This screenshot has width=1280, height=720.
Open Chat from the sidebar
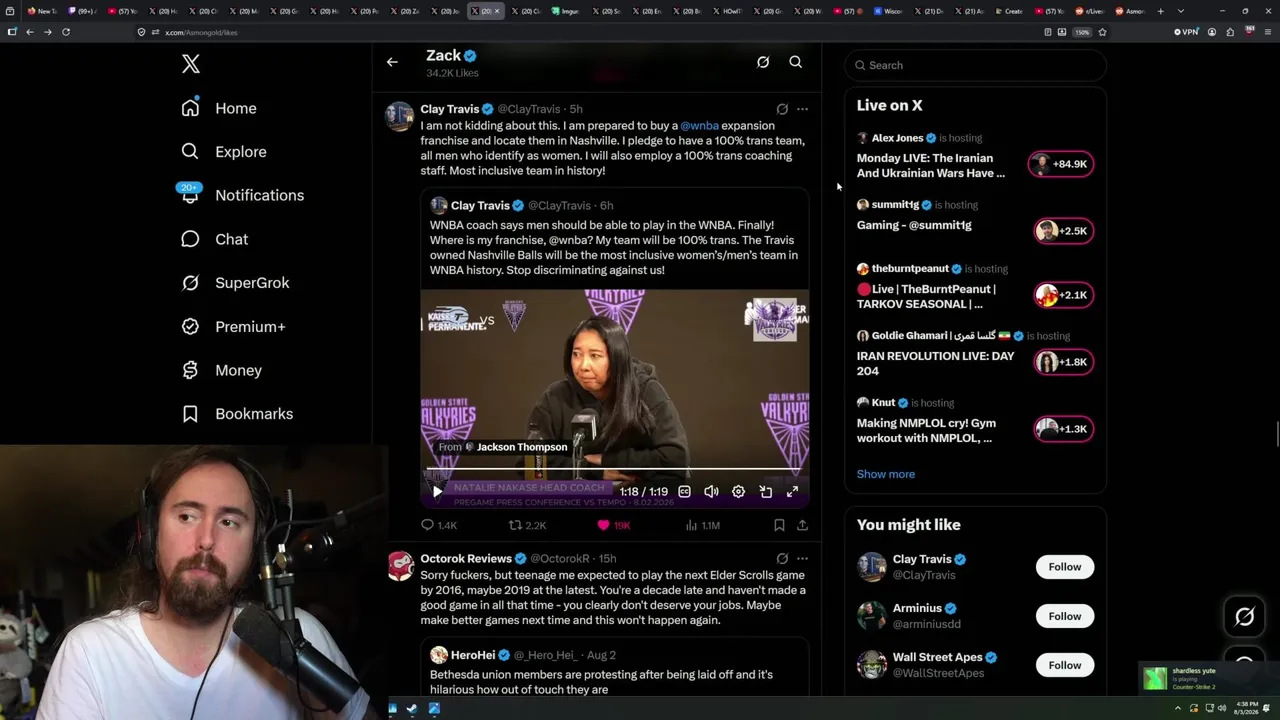point(214,239)
